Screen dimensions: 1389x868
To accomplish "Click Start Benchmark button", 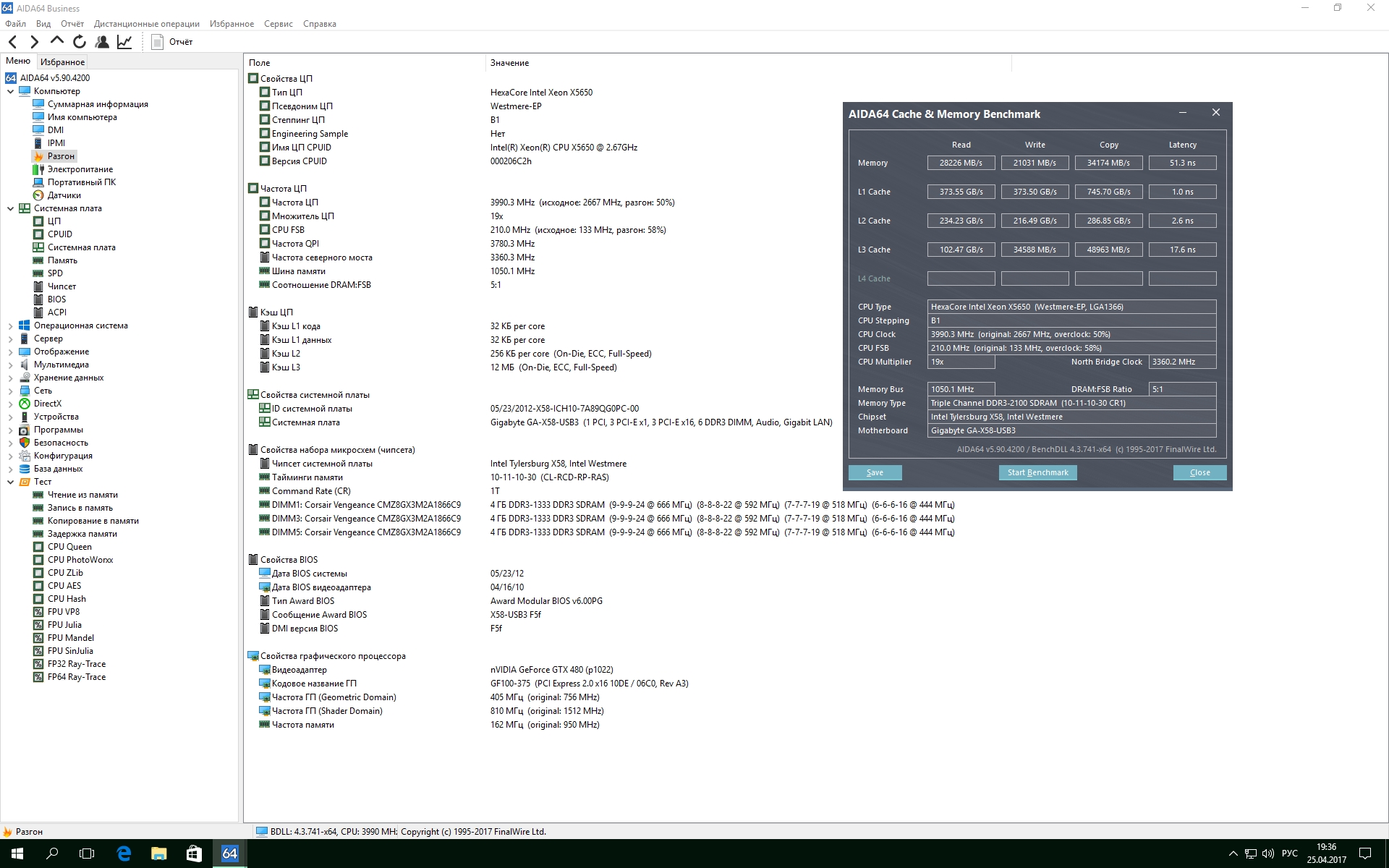I will pyautogui.click(x=1037, y=472).
